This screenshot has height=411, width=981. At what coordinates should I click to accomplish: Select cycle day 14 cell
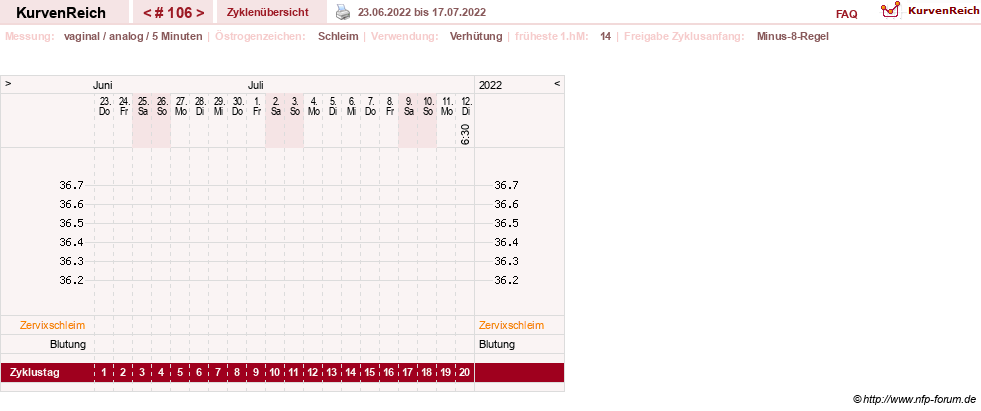coord(351,373)
